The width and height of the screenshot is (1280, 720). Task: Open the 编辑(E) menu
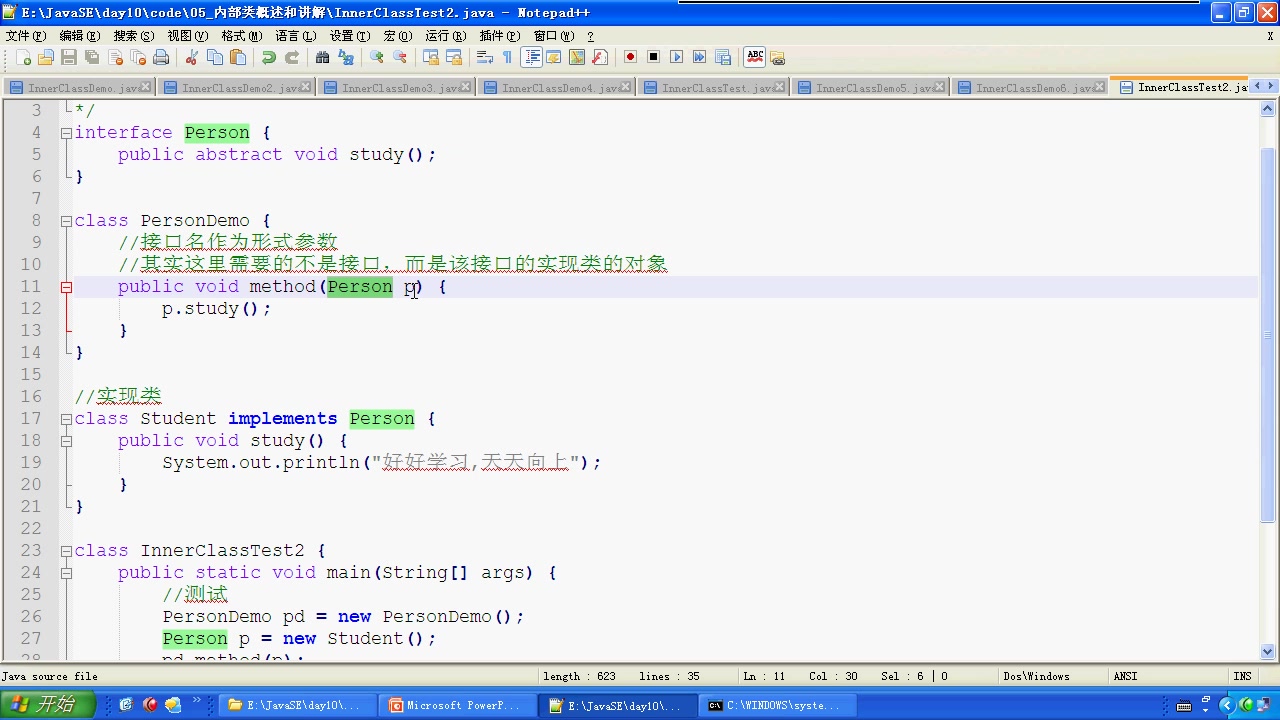(x=80, y=35)
